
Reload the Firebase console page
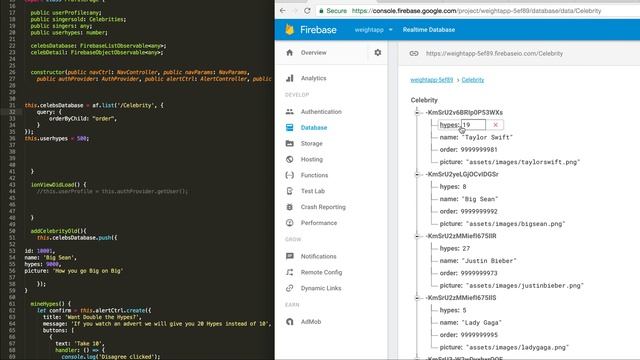[x=307, y=11]
